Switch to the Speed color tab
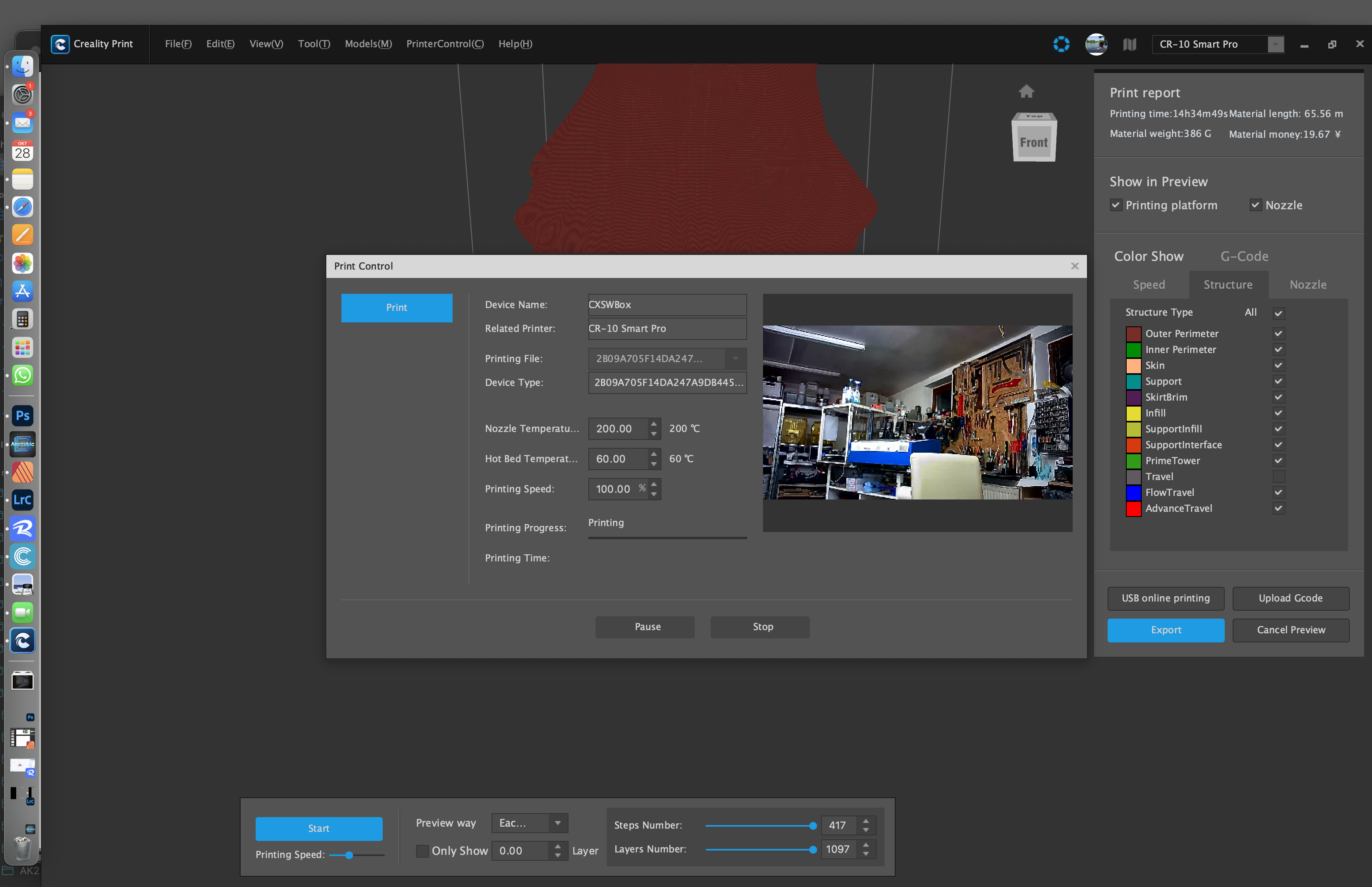1372x887 pixels. 1148,285
